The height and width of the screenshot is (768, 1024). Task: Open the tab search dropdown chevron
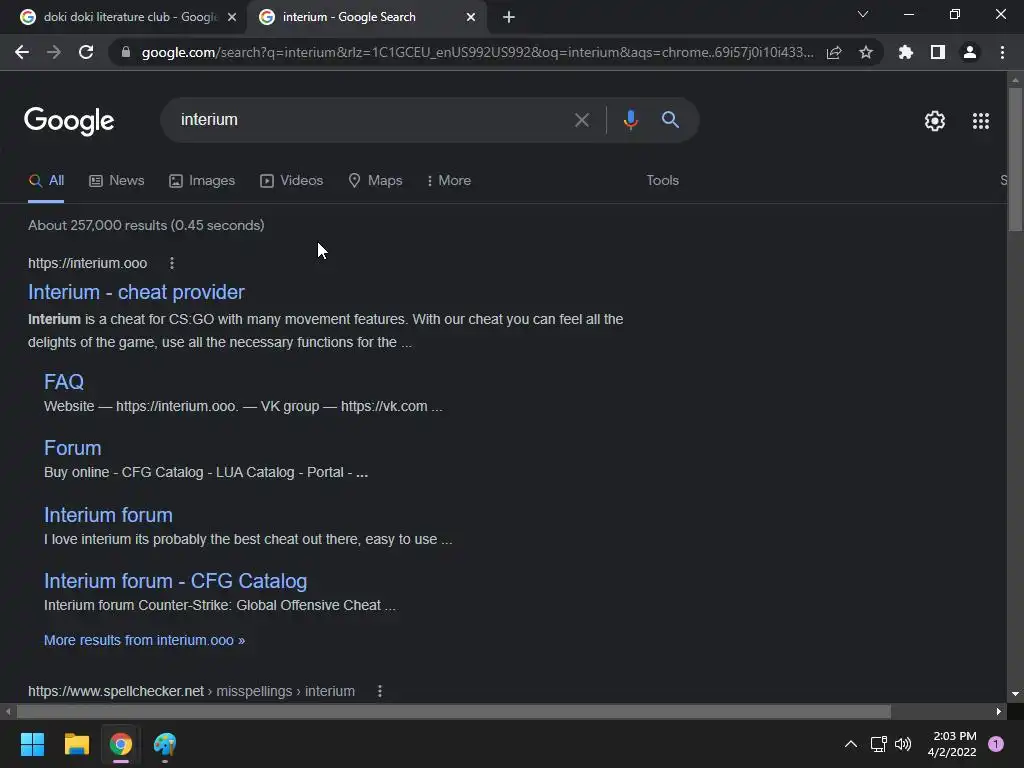click(863, 14)
